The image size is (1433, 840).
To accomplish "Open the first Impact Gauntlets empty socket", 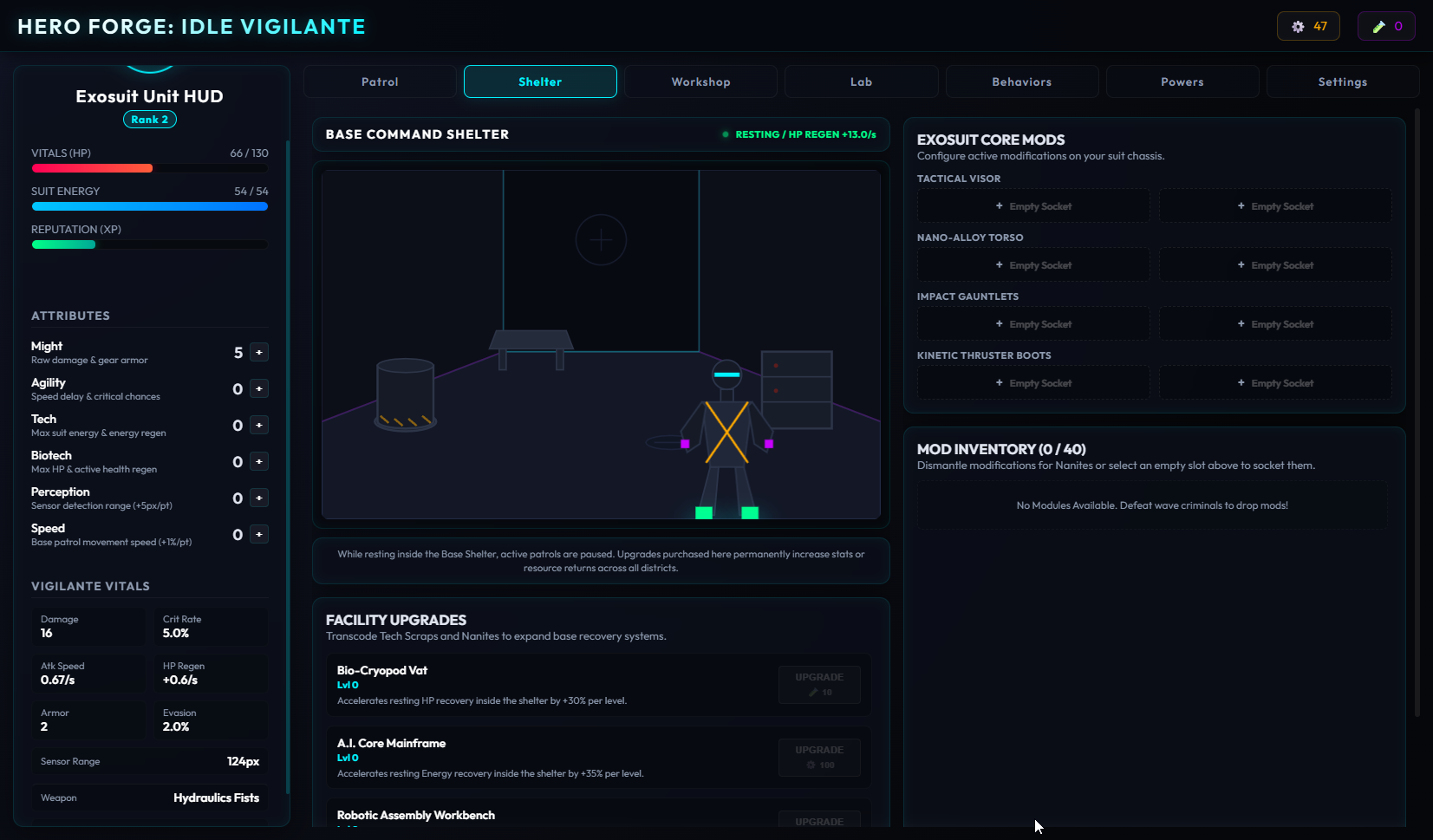I will (1033, 324).
